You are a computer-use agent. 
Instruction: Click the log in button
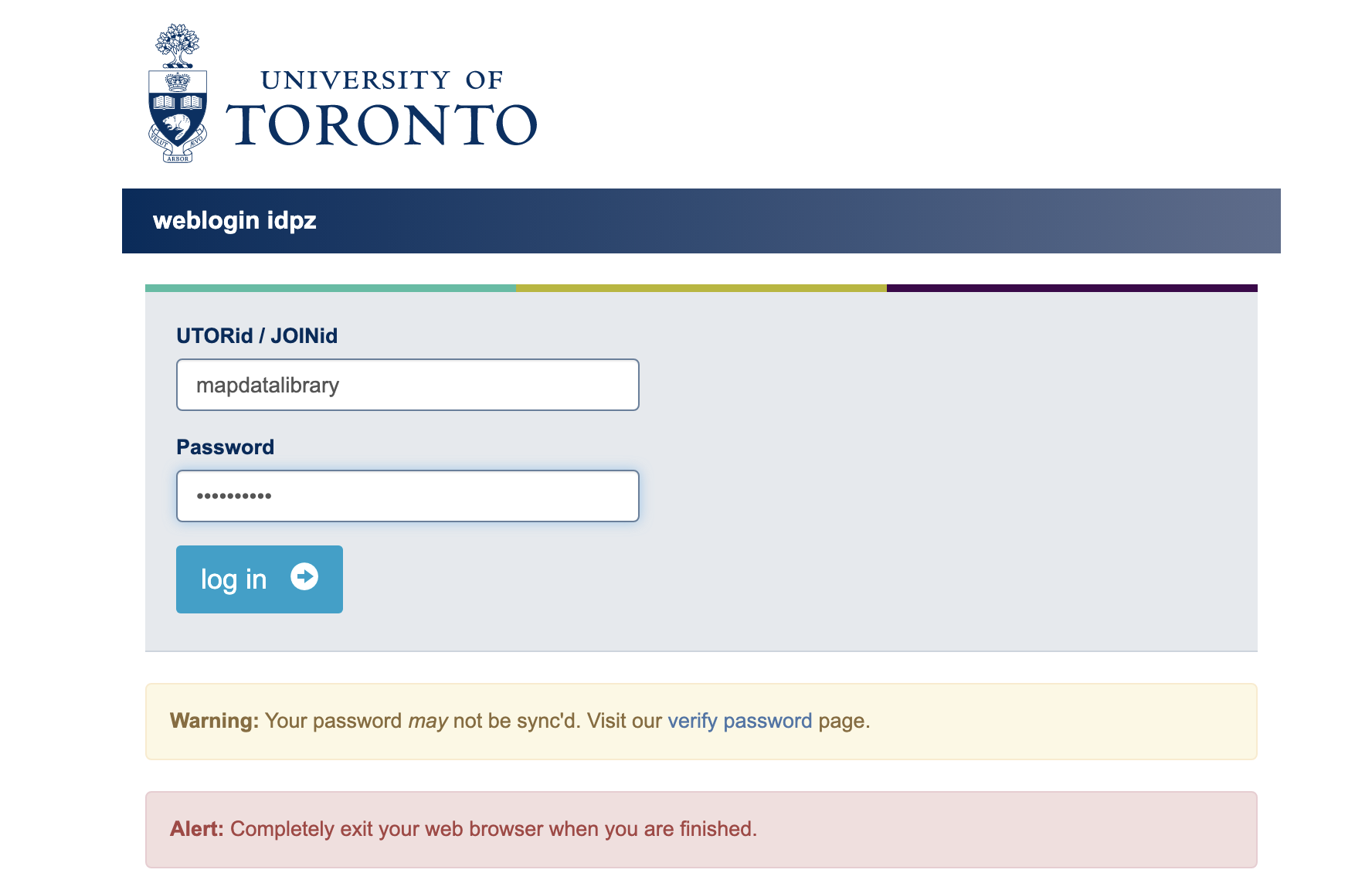point(259,578)
